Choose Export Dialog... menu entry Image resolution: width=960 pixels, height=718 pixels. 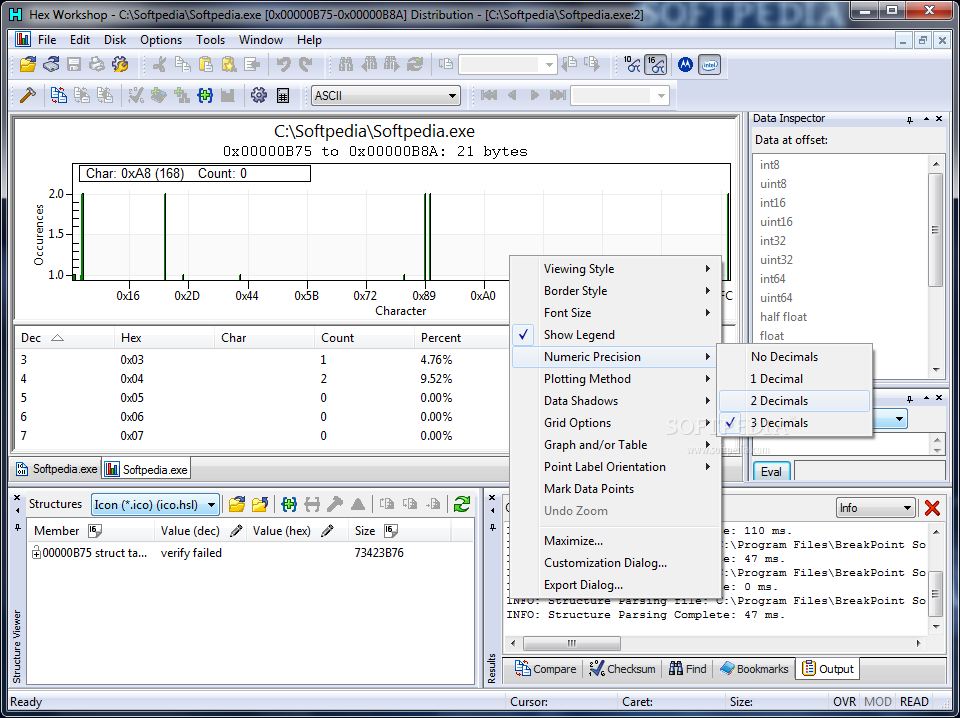pos(615,585)
